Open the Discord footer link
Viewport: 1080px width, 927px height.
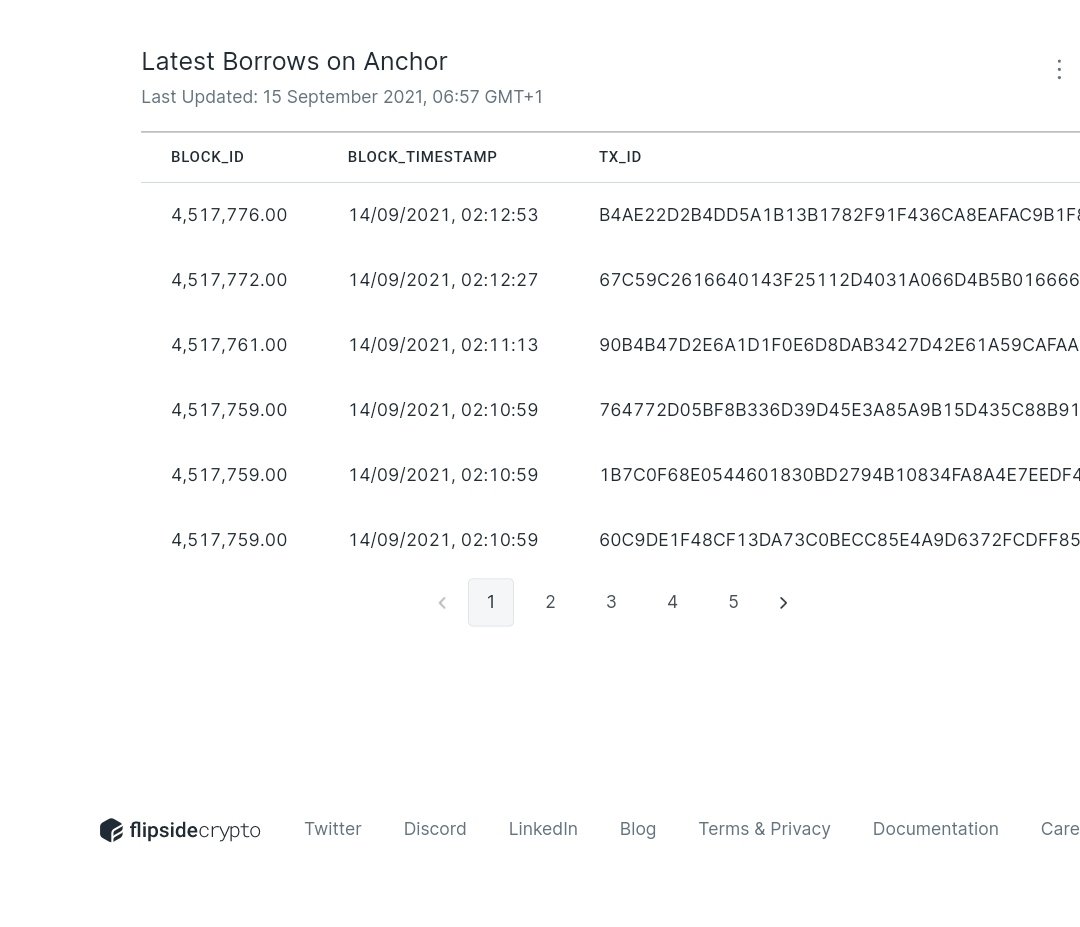(435, 829)
